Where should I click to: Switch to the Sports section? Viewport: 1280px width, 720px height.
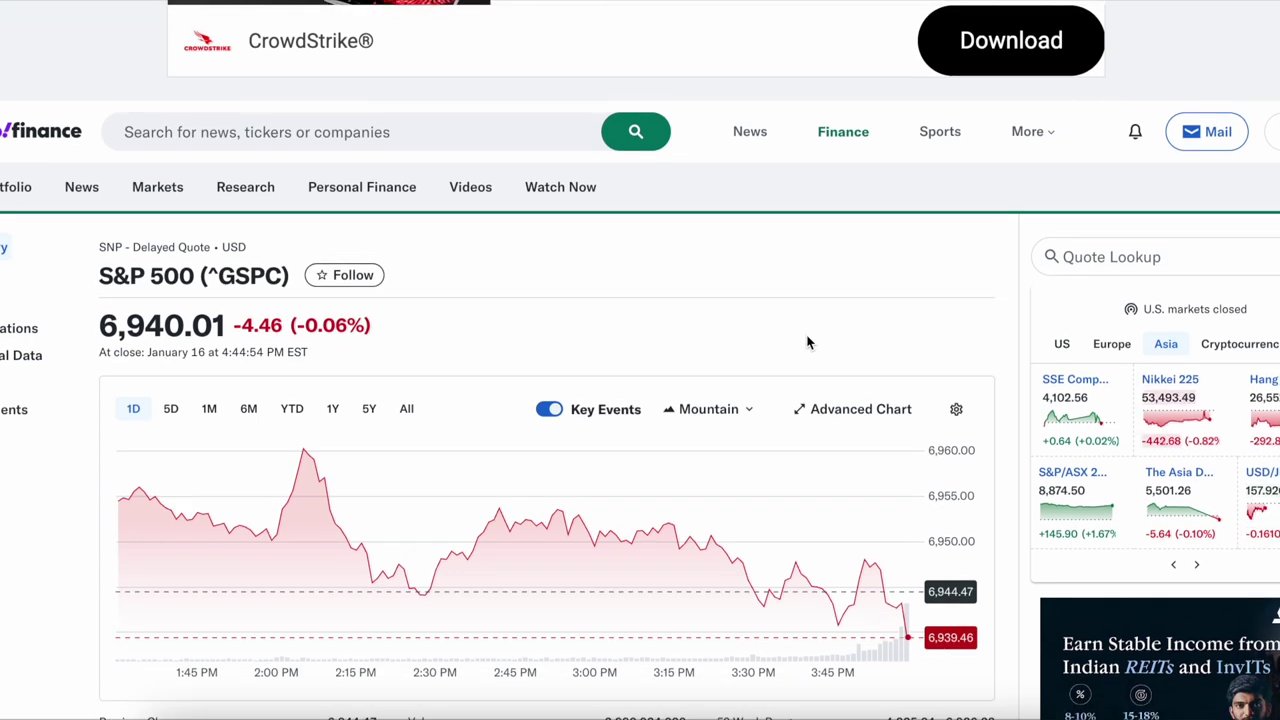(x=939, y=131)
